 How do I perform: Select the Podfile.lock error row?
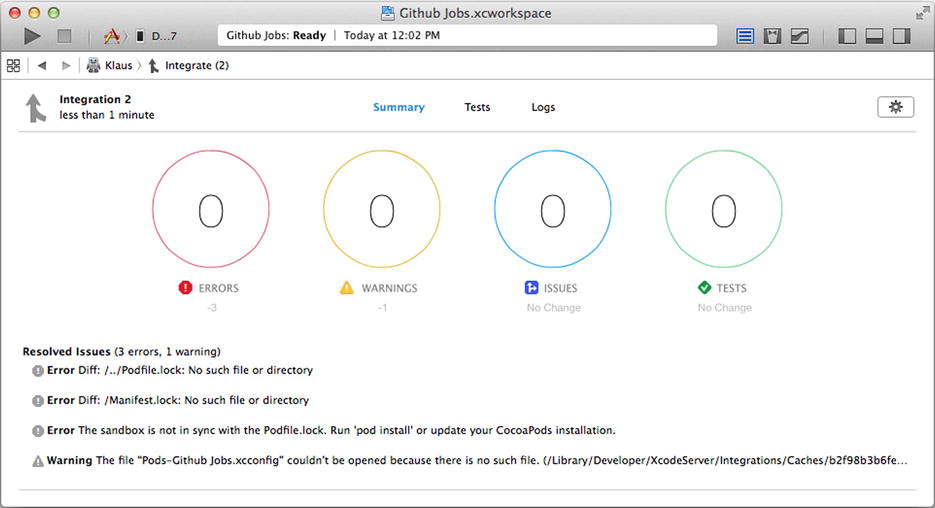[x=173, y=370]
